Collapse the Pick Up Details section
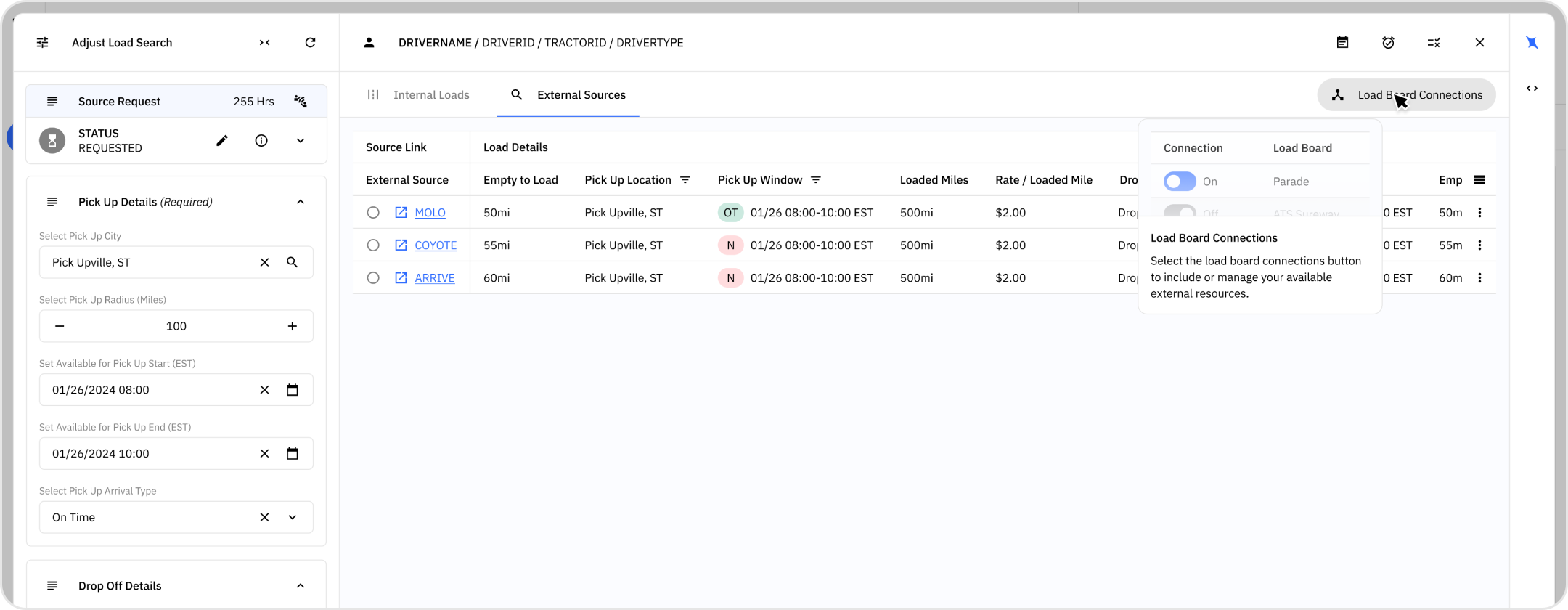This screenshot has width=1568, height=610. click(301, 202)
